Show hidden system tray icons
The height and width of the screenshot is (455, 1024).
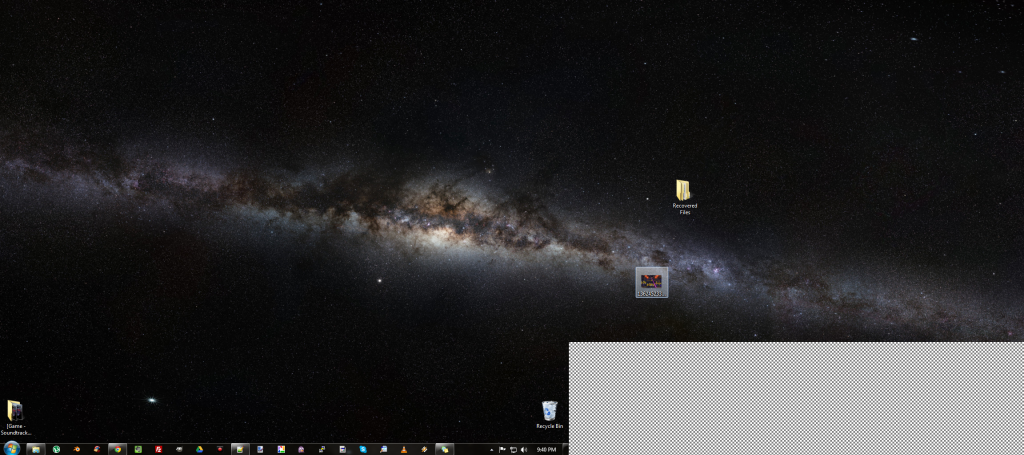492,450
